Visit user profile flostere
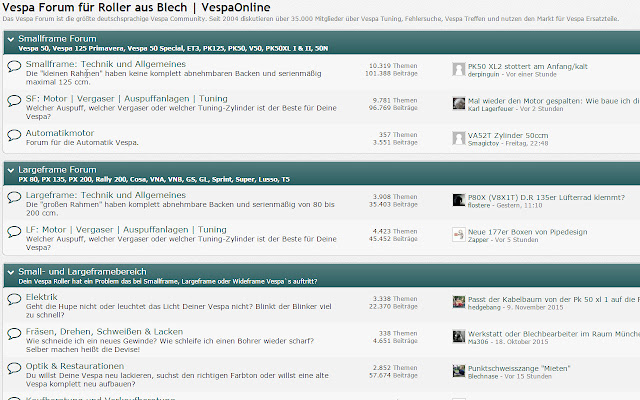The image size is (640, 400). [x=479, y=205]
